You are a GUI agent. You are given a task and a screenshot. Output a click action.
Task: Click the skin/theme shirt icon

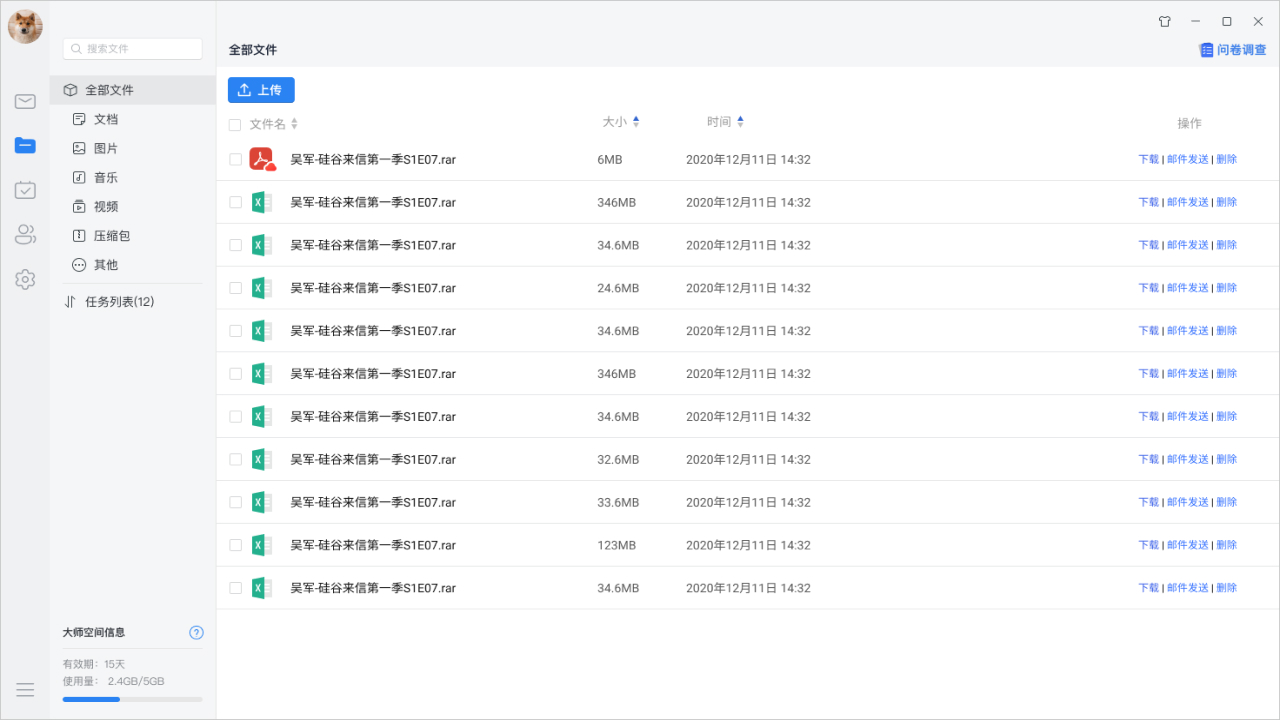point(1164,21)
